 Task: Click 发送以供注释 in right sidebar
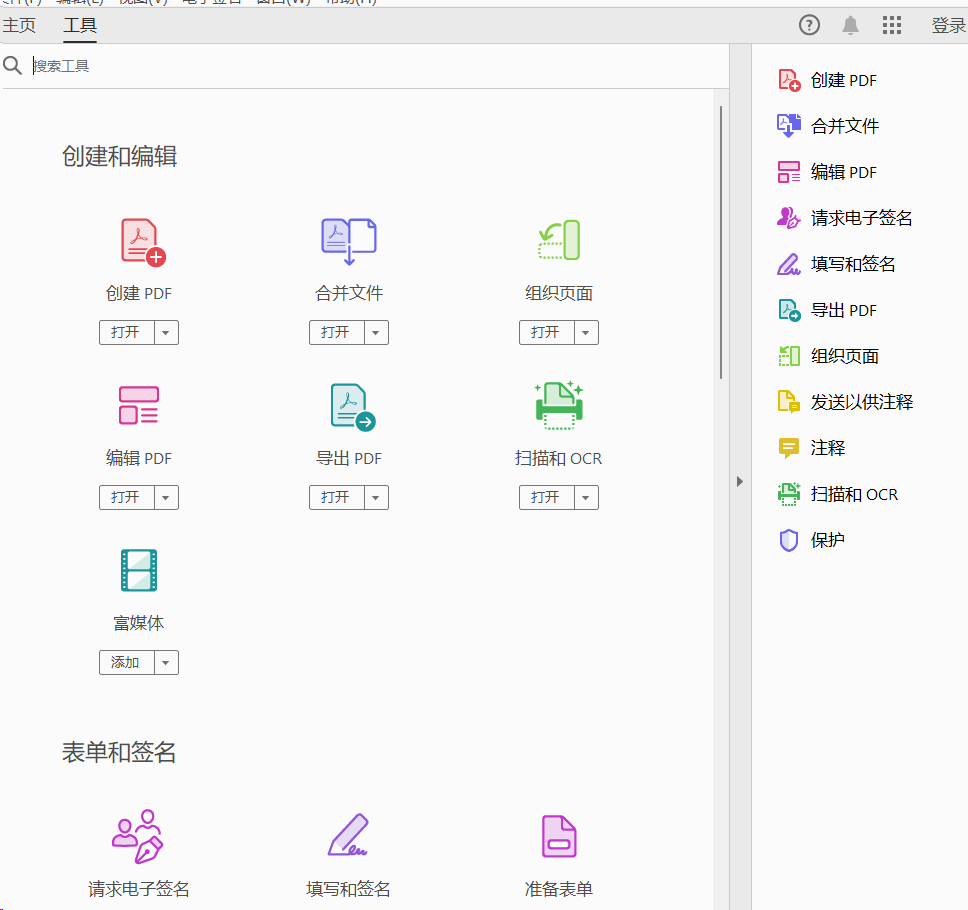click(x=845, y=402)
